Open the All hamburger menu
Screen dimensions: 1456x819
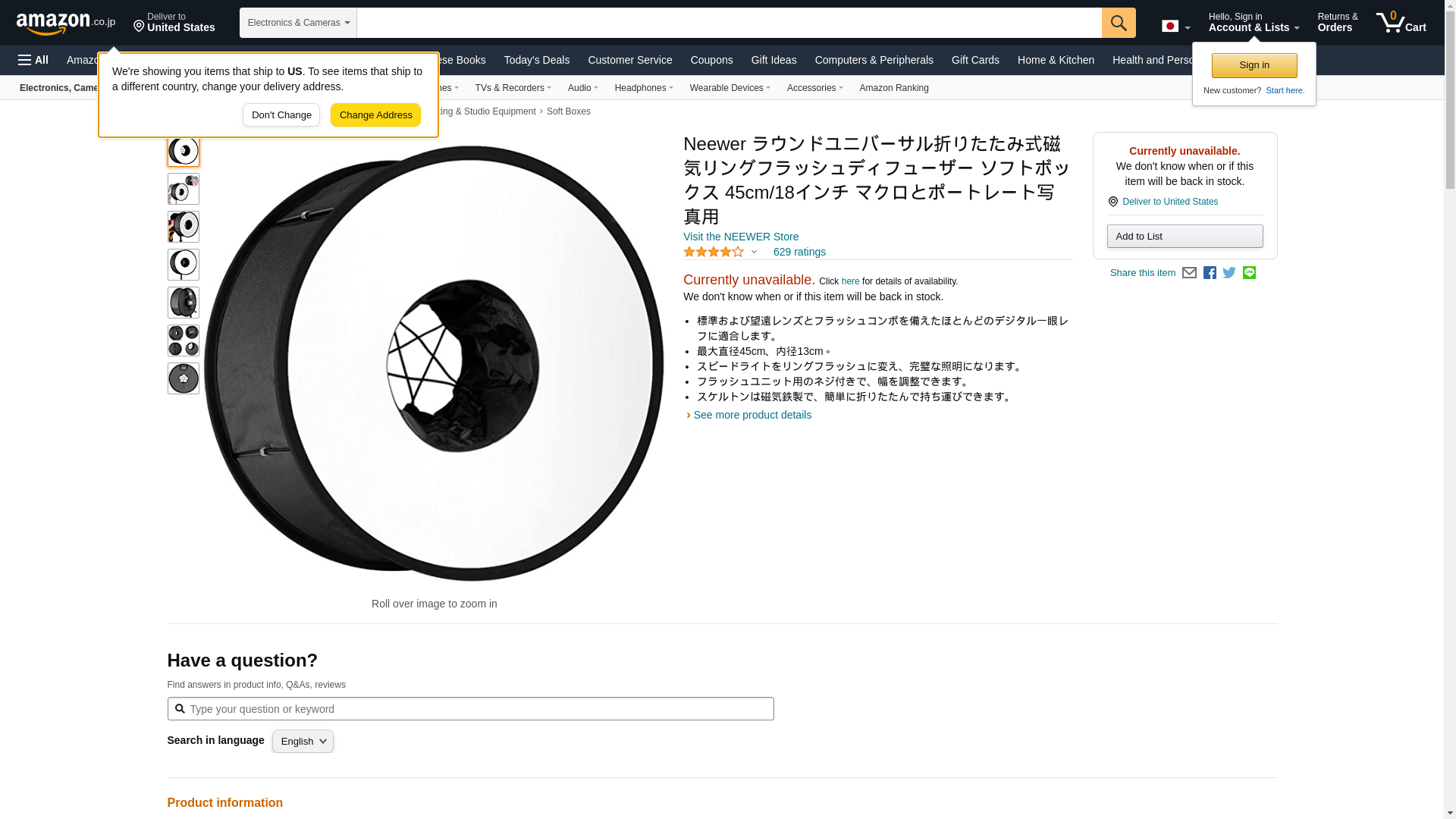pyautogui.click(x=33, y=60)
